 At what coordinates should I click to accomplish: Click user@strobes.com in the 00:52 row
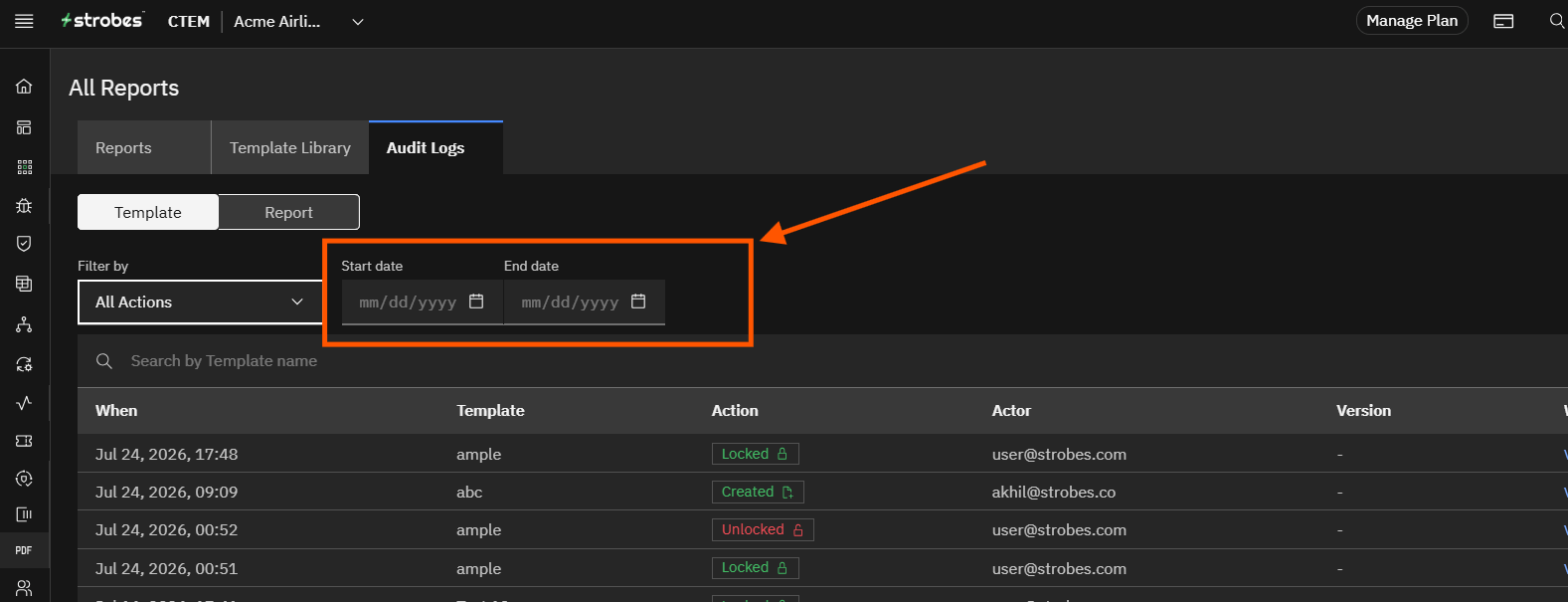1059,530
